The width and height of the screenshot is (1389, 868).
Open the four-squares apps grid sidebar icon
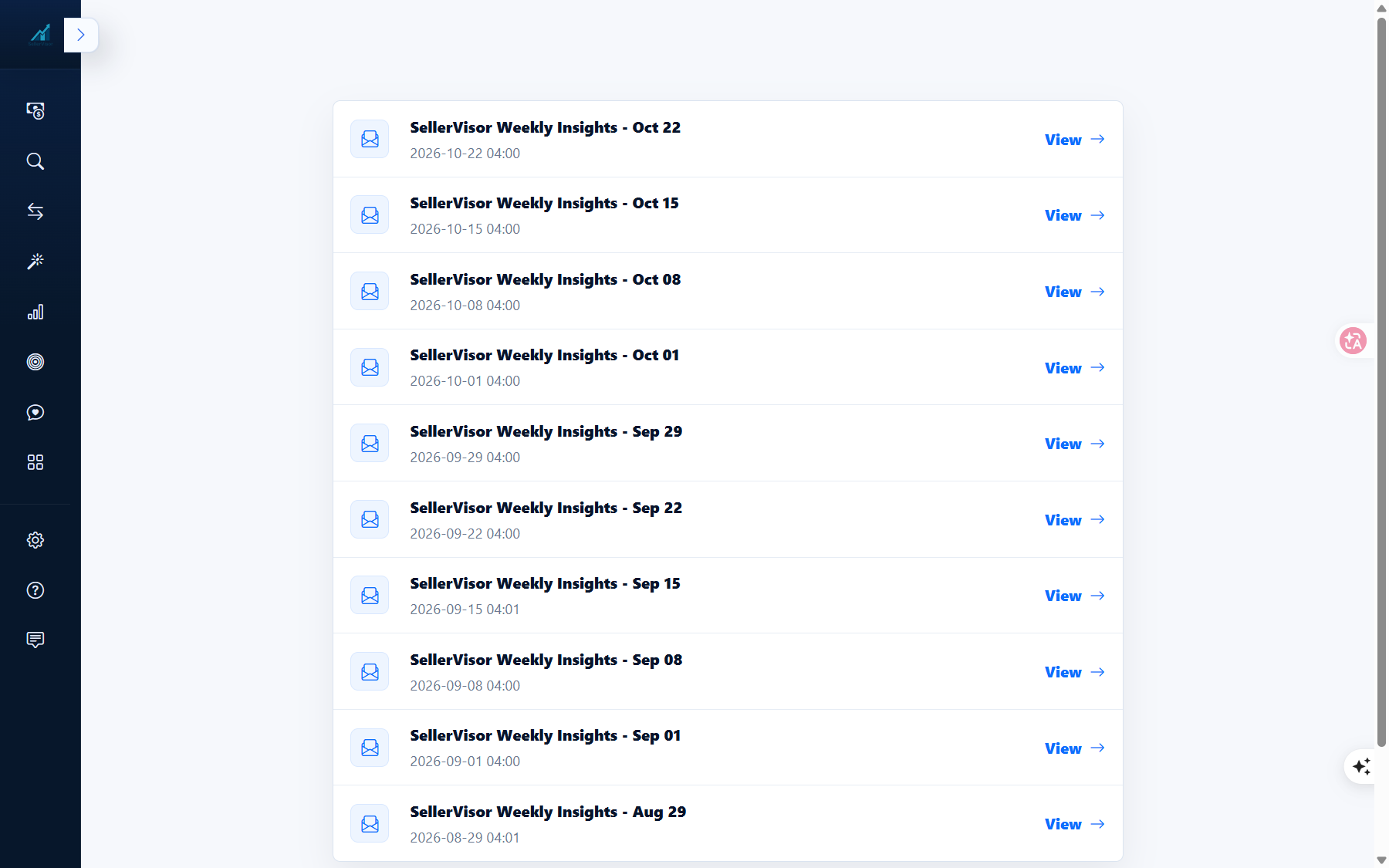(35, 462)
